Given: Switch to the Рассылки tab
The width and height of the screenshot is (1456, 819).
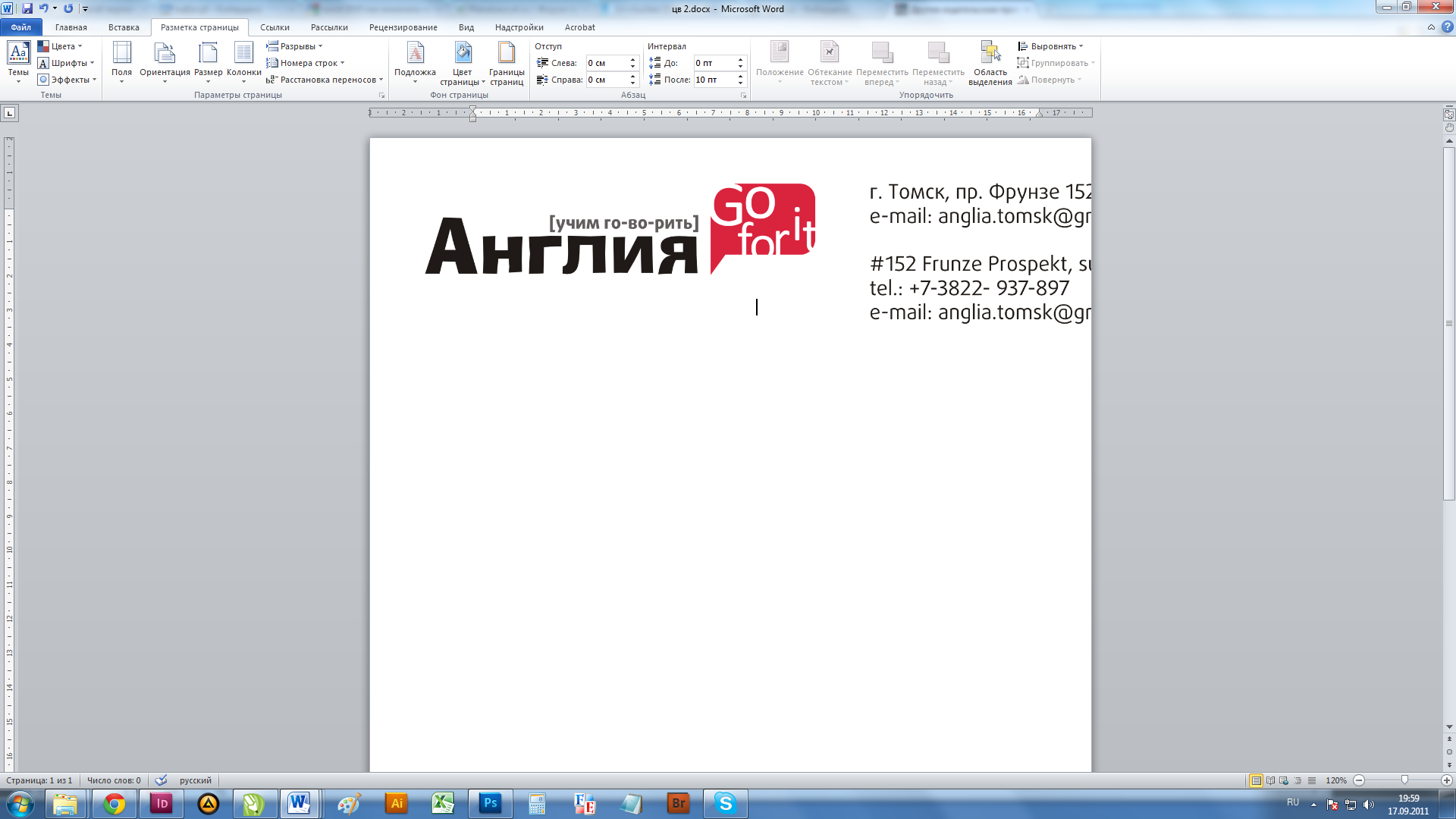Looking at the screenshot, I should [x=329, y=27].
